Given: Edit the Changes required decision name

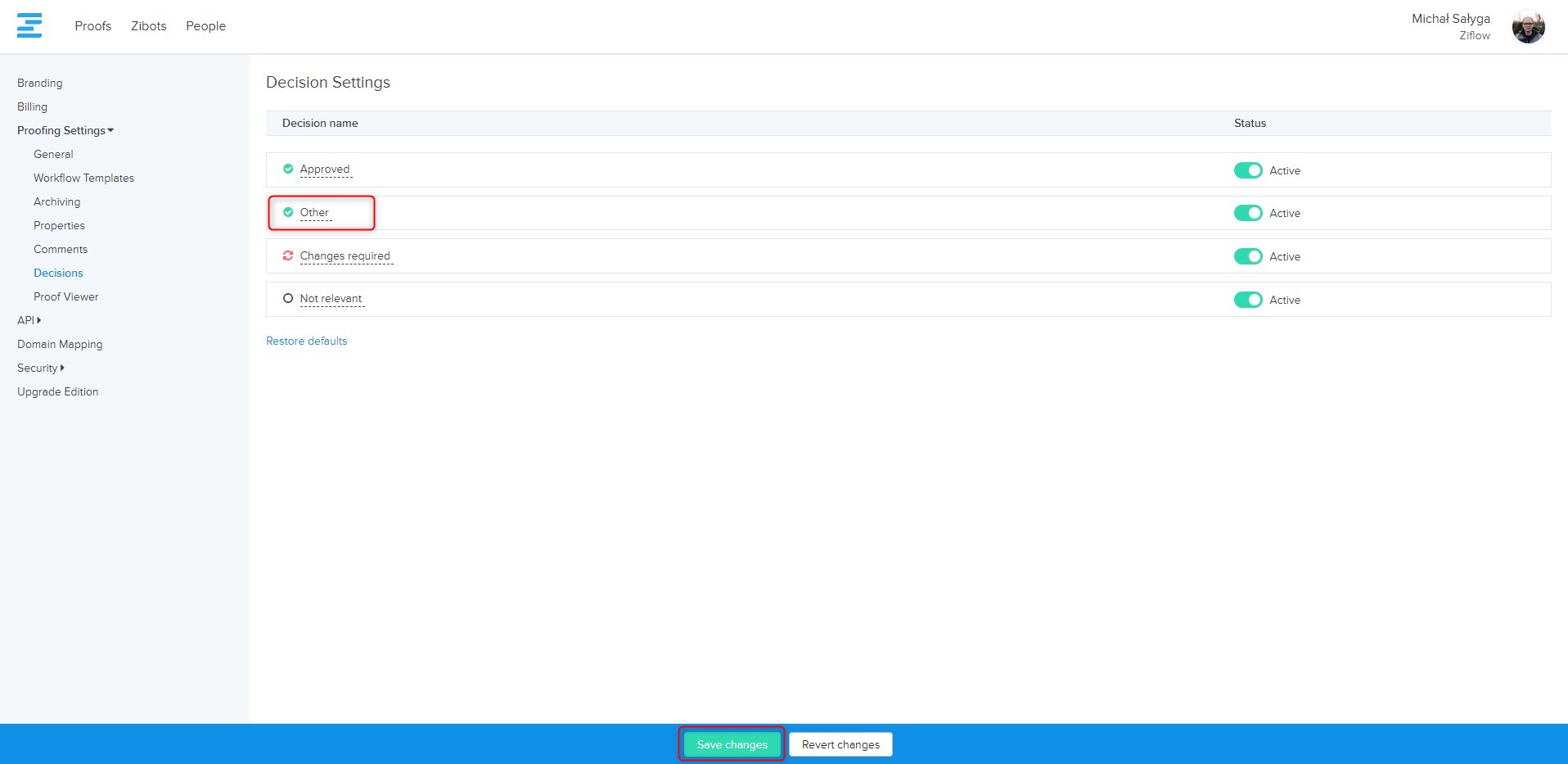Looking at the screenshot, I should [x=345, y=256].
